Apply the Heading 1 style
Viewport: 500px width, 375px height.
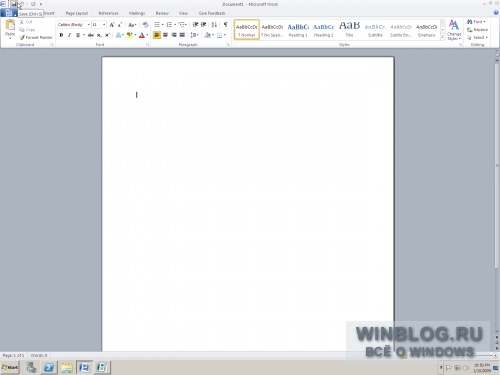(x=298, y=30)
